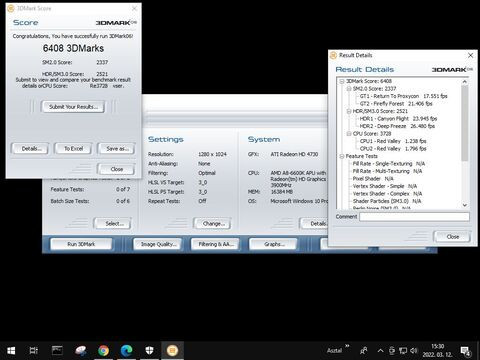Click the Run 3DMark button

coord(81,244)
